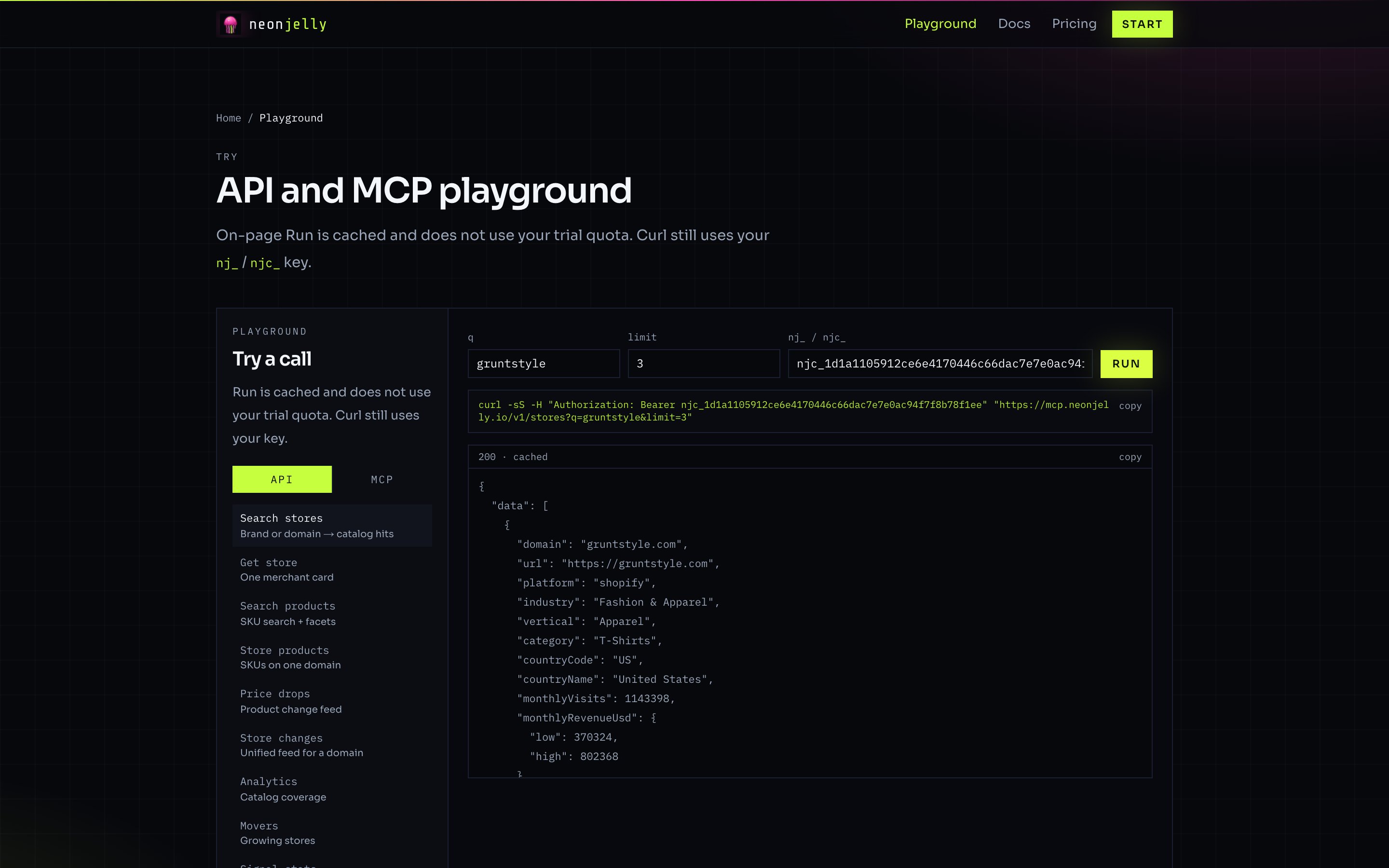Click the "industry": "Fashion & Apparel" line
The image size is (1389, 868).
point(618,602)
